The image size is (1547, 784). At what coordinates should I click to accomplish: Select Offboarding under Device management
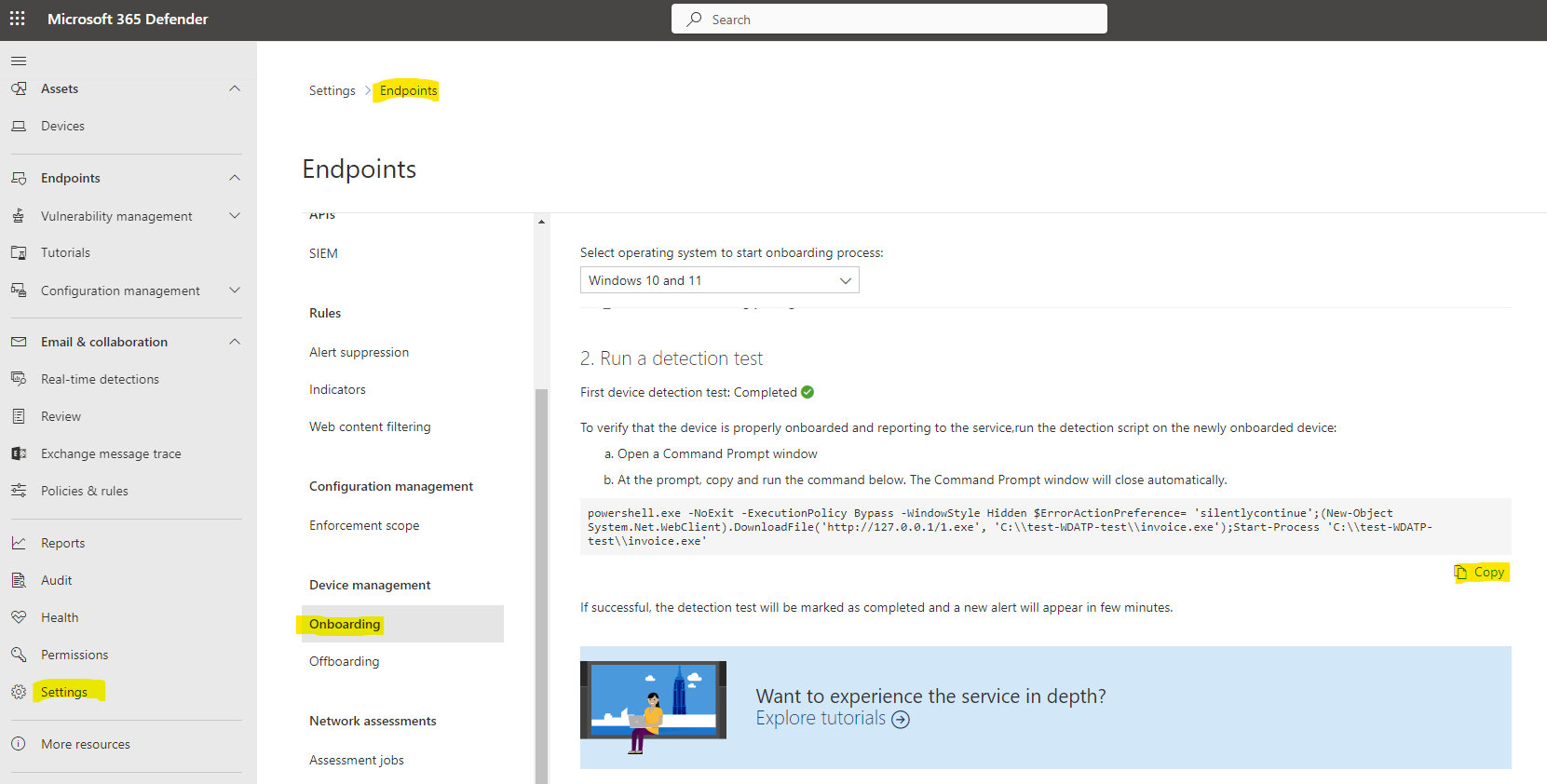pyautogui.click(x=344, y=661)
